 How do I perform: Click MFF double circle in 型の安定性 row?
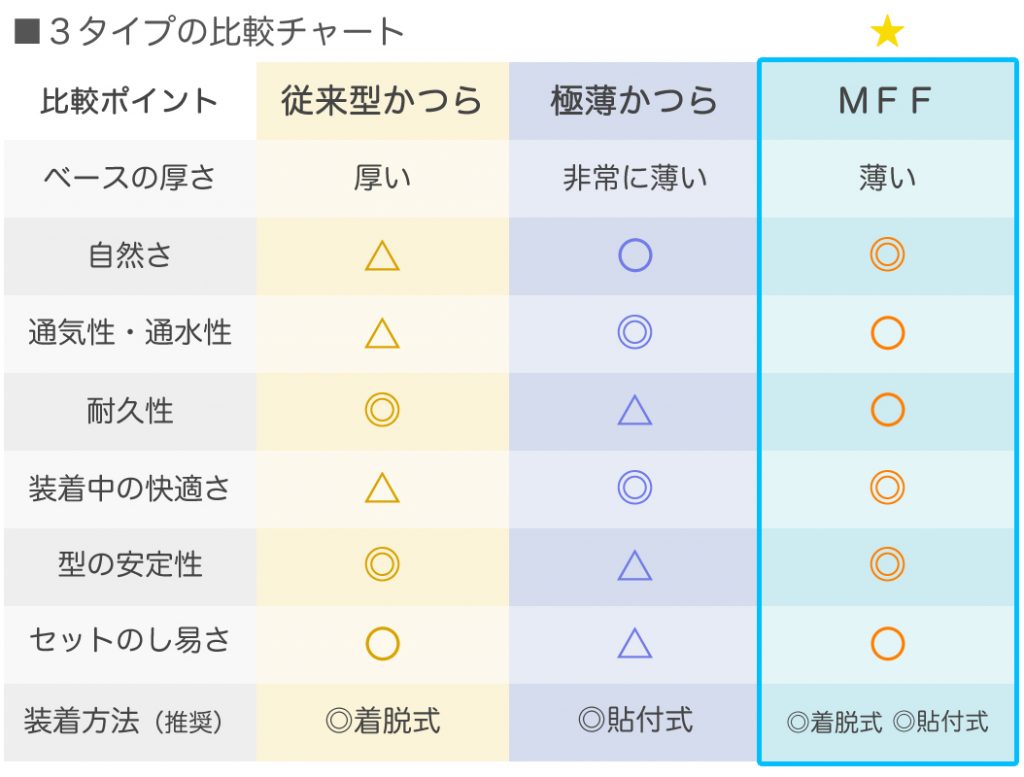(887, 565)
